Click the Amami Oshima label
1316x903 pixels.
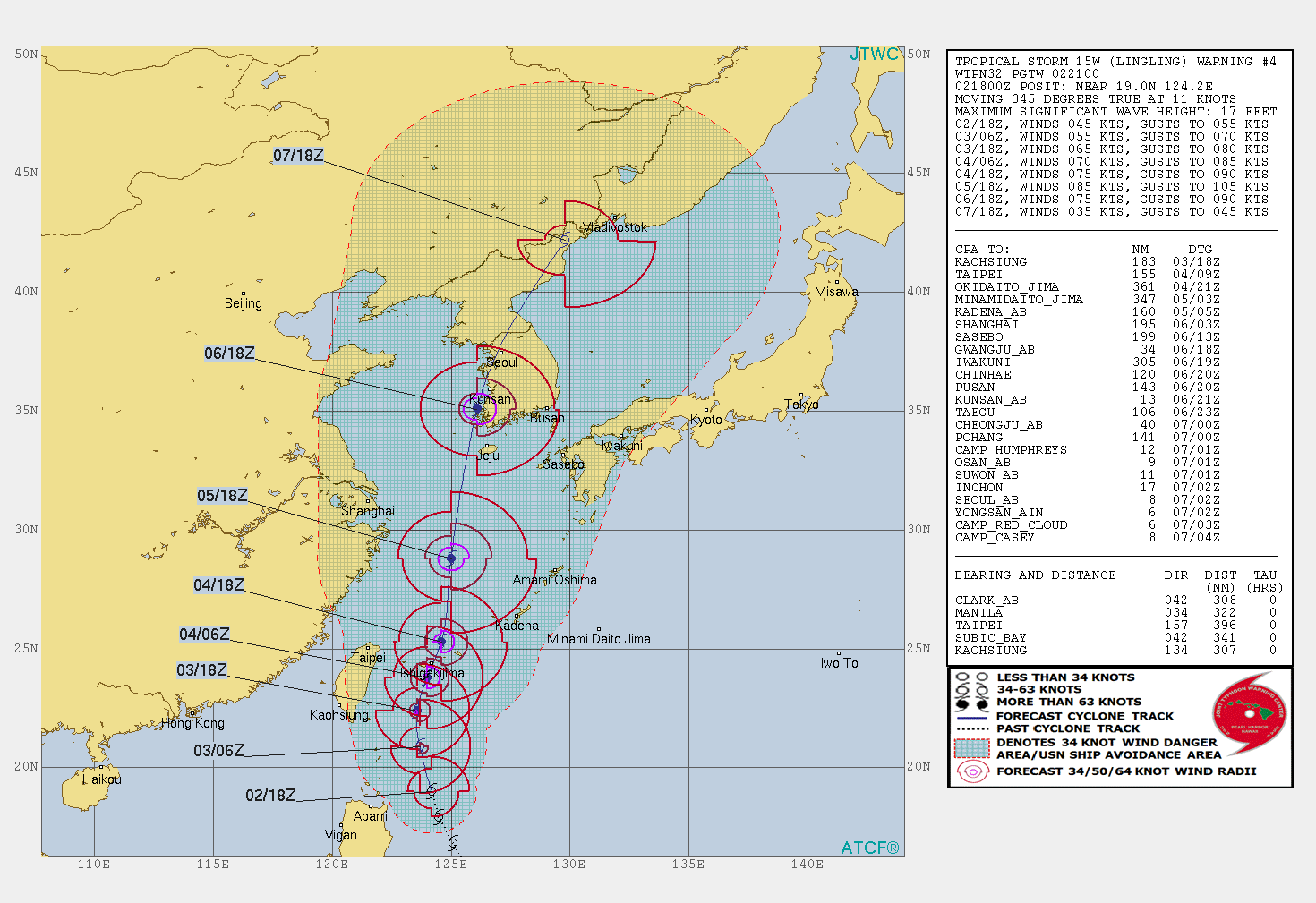[555, 580]
